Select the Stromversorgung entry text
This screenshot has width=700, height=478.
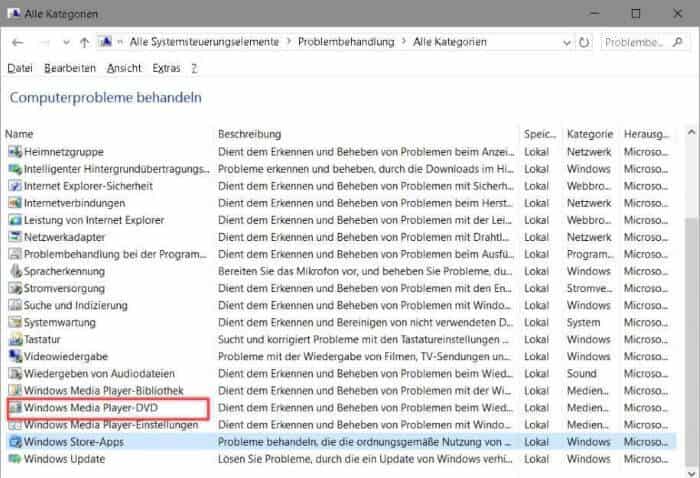click(x=64, y=288)
